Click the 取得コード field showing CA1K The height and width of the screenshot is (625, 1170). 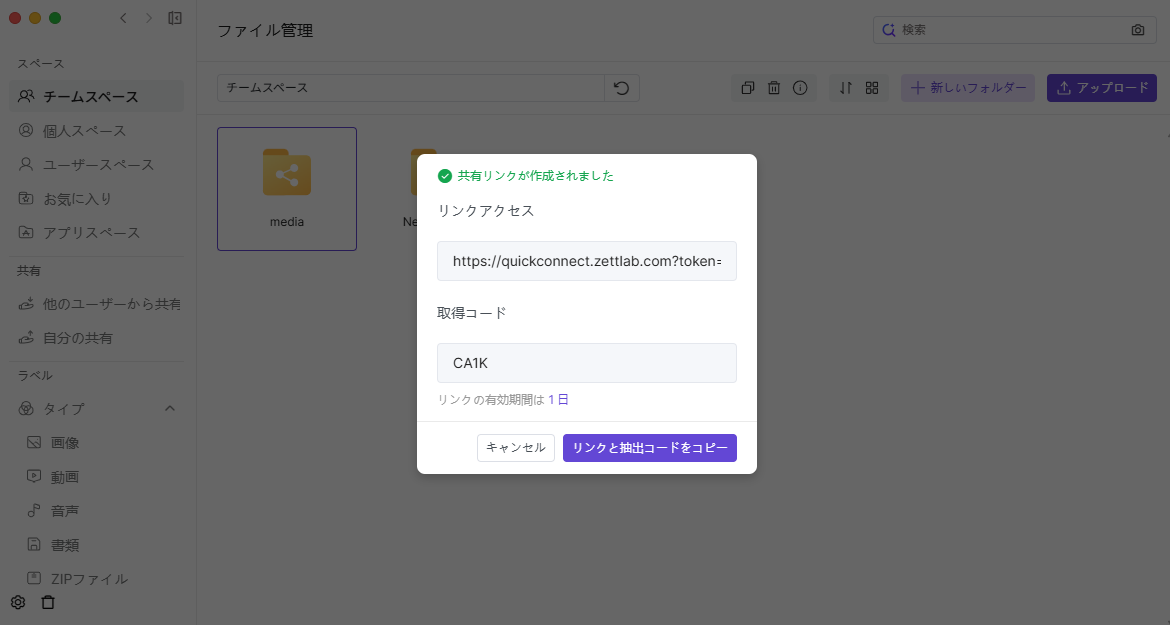[x=586, y=363]
